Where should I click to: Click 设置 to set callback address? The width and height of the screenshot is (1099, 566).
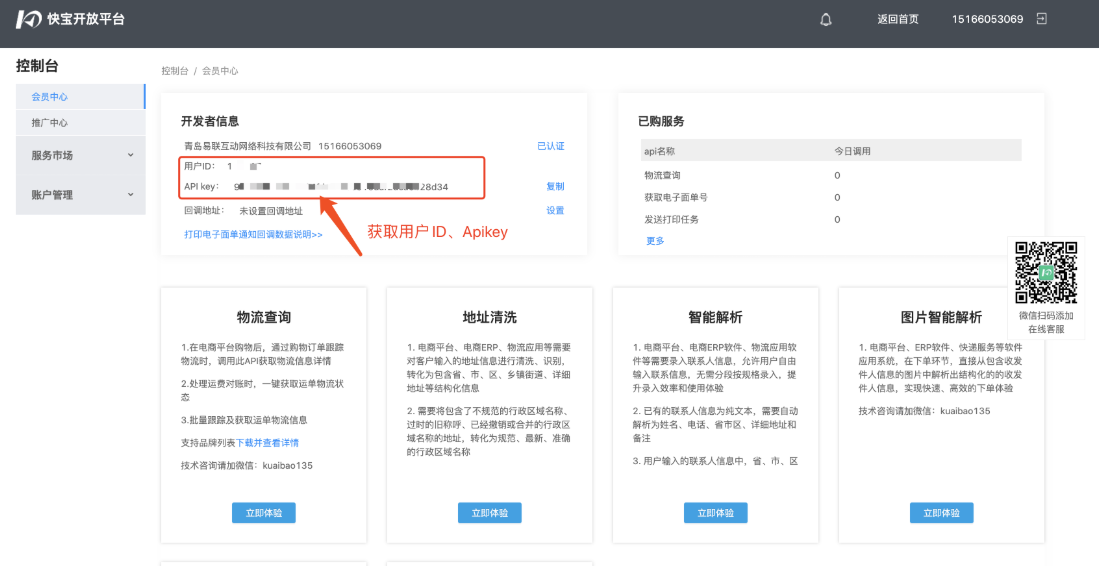[x=555, y=211]
